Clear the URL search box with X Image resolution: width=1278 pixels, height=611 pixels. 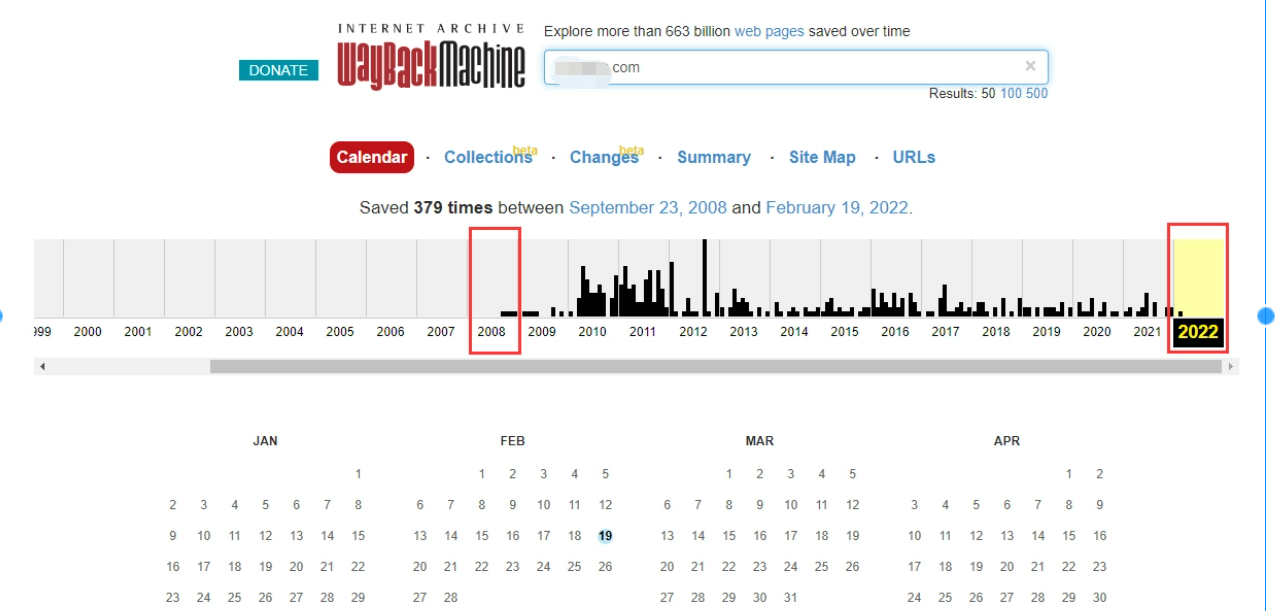[1030, 66]
